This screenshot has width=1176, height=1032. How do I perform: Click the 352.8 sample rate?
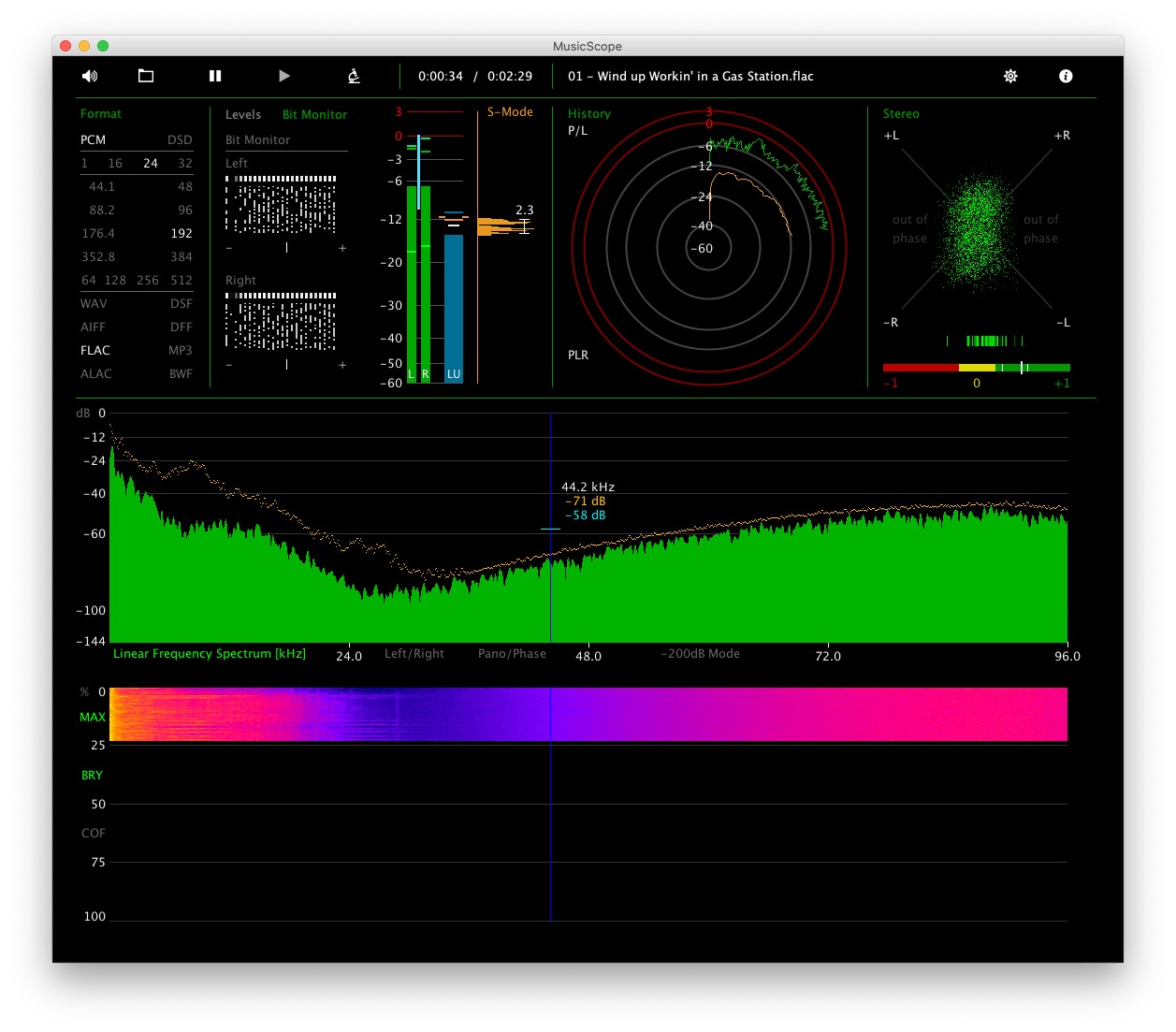98,256
